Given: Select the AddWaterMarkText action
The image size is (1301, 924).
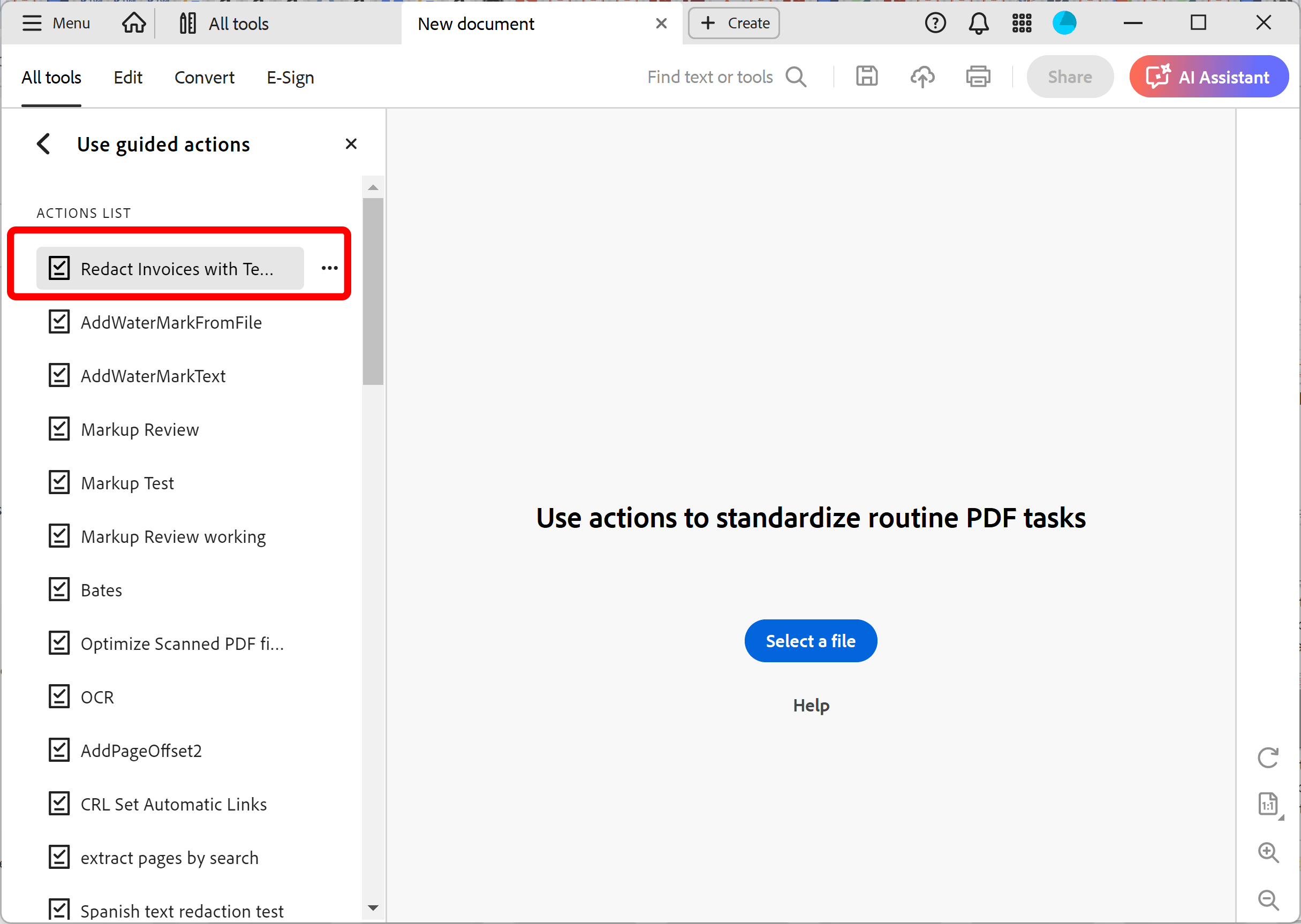Looking at the screenshot, I should [153, 376].
